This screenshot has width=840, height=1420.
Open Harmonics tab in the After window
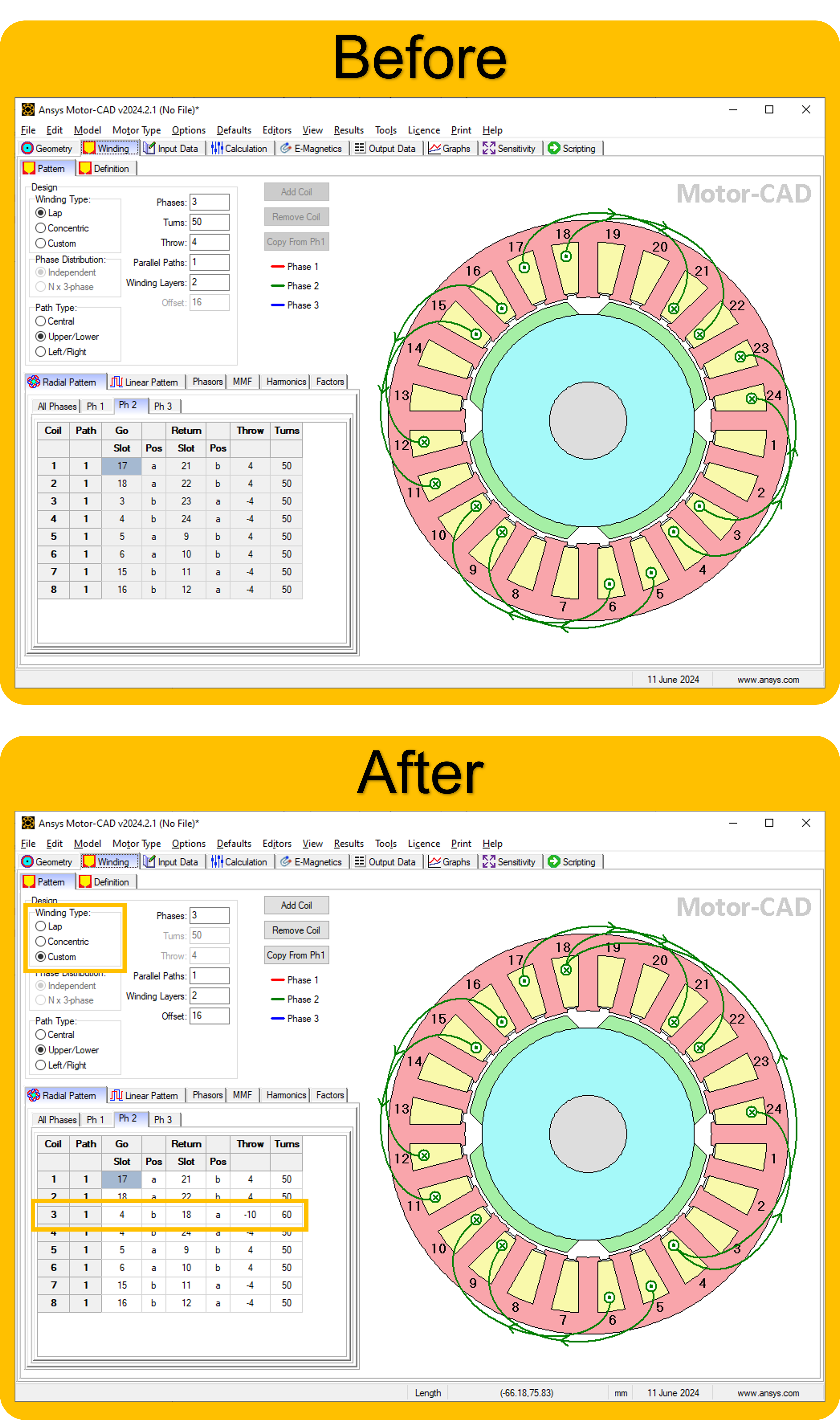pyautogui.click(x=286, y=1096)
